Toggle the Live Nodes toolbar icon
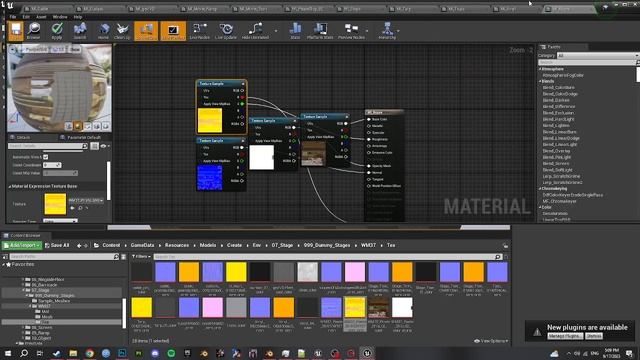 (200, 31)
